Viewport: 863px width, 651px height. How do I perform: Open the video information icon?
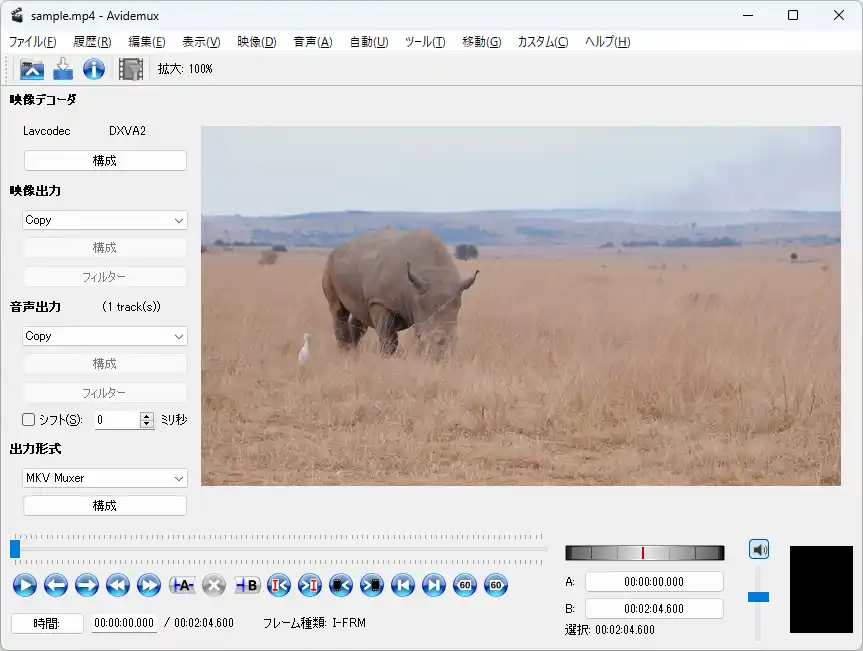pos(94,69)
